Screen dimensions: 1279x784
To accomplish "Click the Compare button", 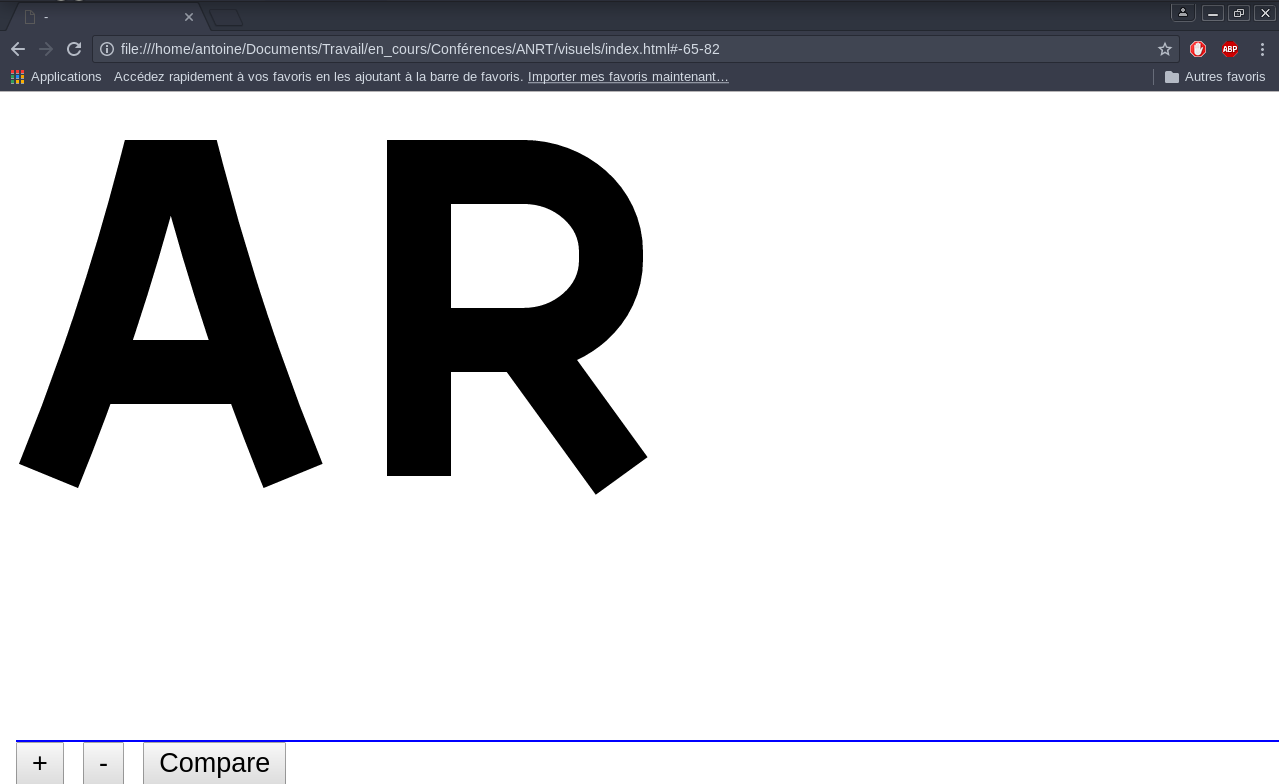I will (214, 763).
